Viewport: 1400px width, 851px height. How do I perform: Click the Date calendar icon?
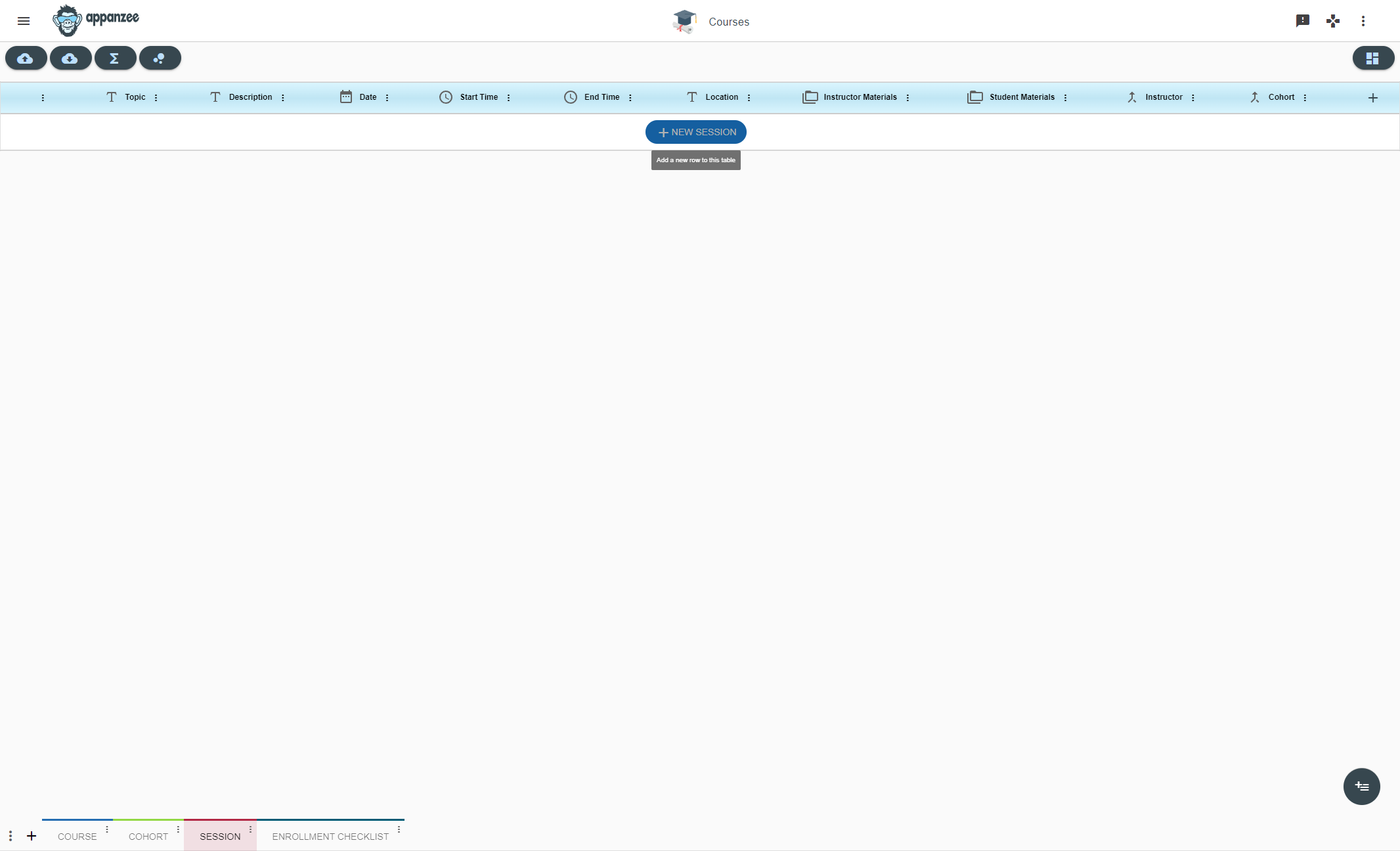pos(346,97)
